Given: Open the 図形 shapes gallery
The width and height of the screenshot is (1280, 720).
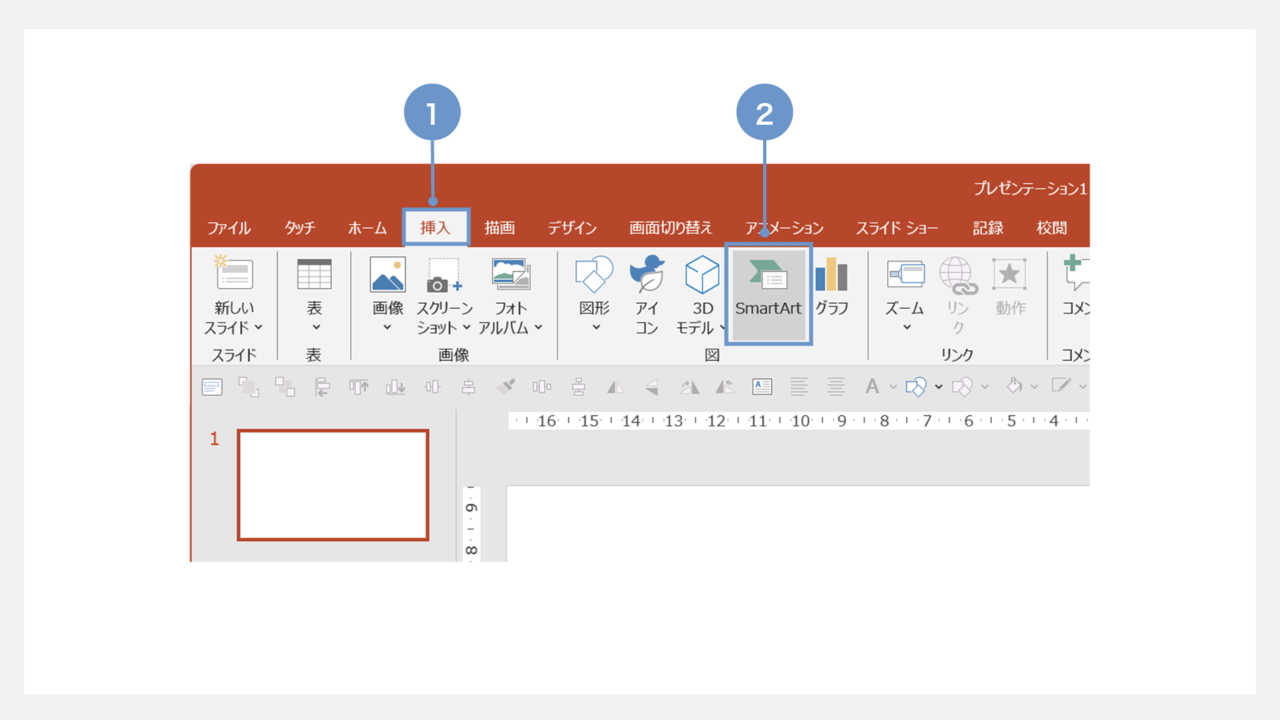Looking at the screenshot, I should click(x=594, y=296).
